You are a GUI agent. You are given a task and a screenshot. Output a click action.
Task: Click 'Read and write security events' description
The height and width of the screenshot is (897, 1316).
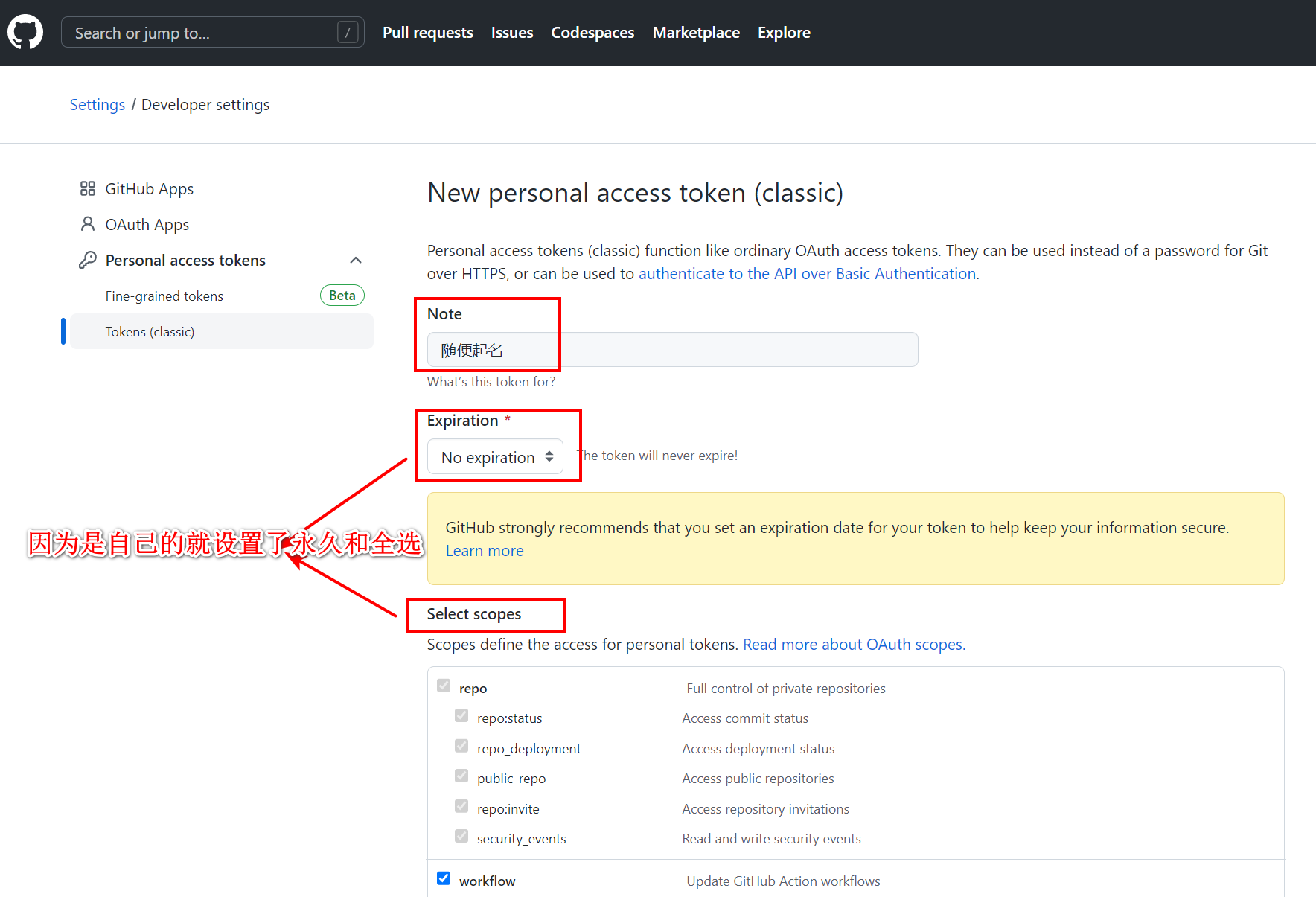pos(771,839)
